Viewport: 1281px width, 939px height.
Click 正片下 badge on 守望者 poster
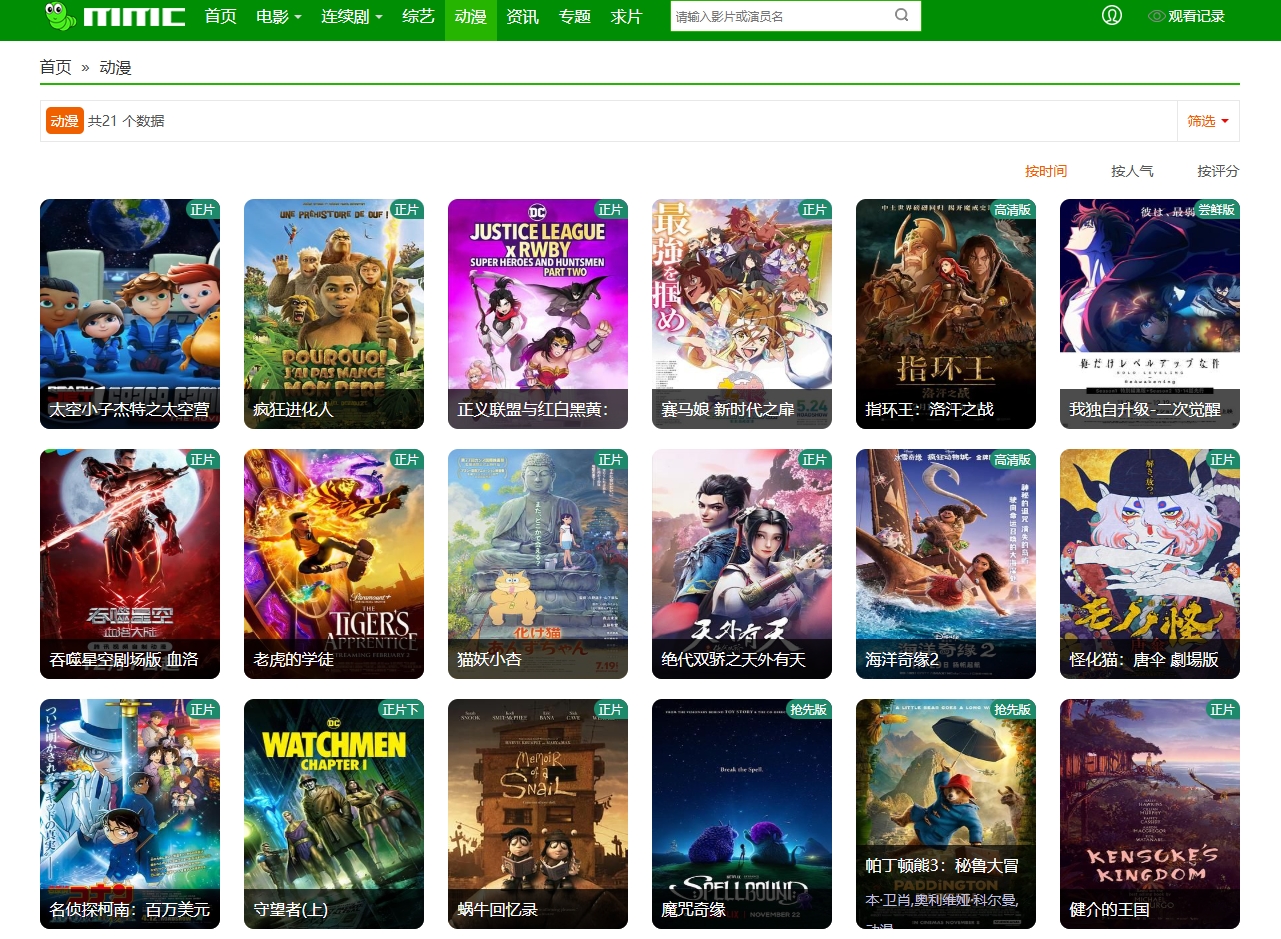click(x=400, y=709)
